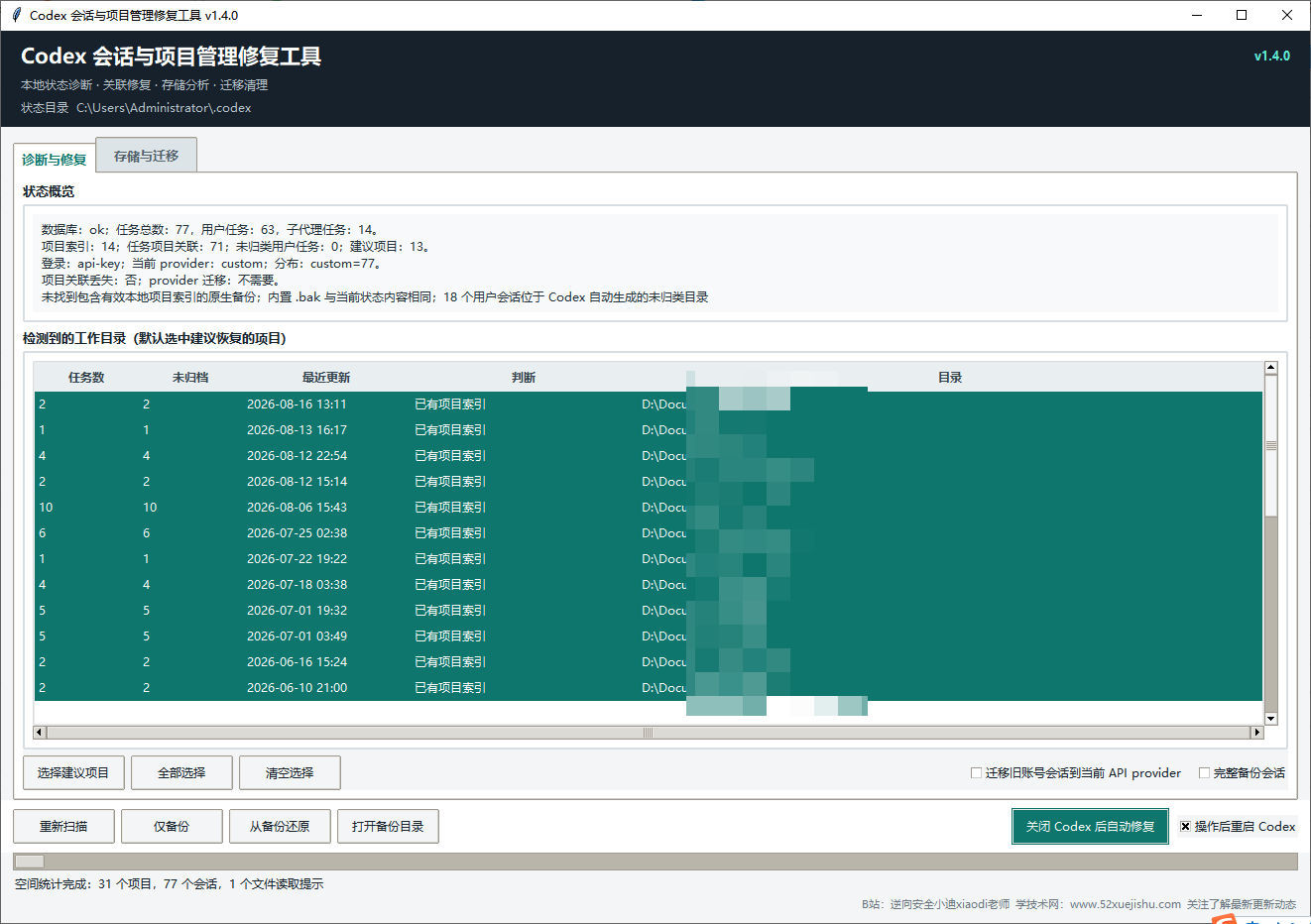Click the 选择建议项目 button
Screen dimensions: 1311x924
tap(73, 773)
